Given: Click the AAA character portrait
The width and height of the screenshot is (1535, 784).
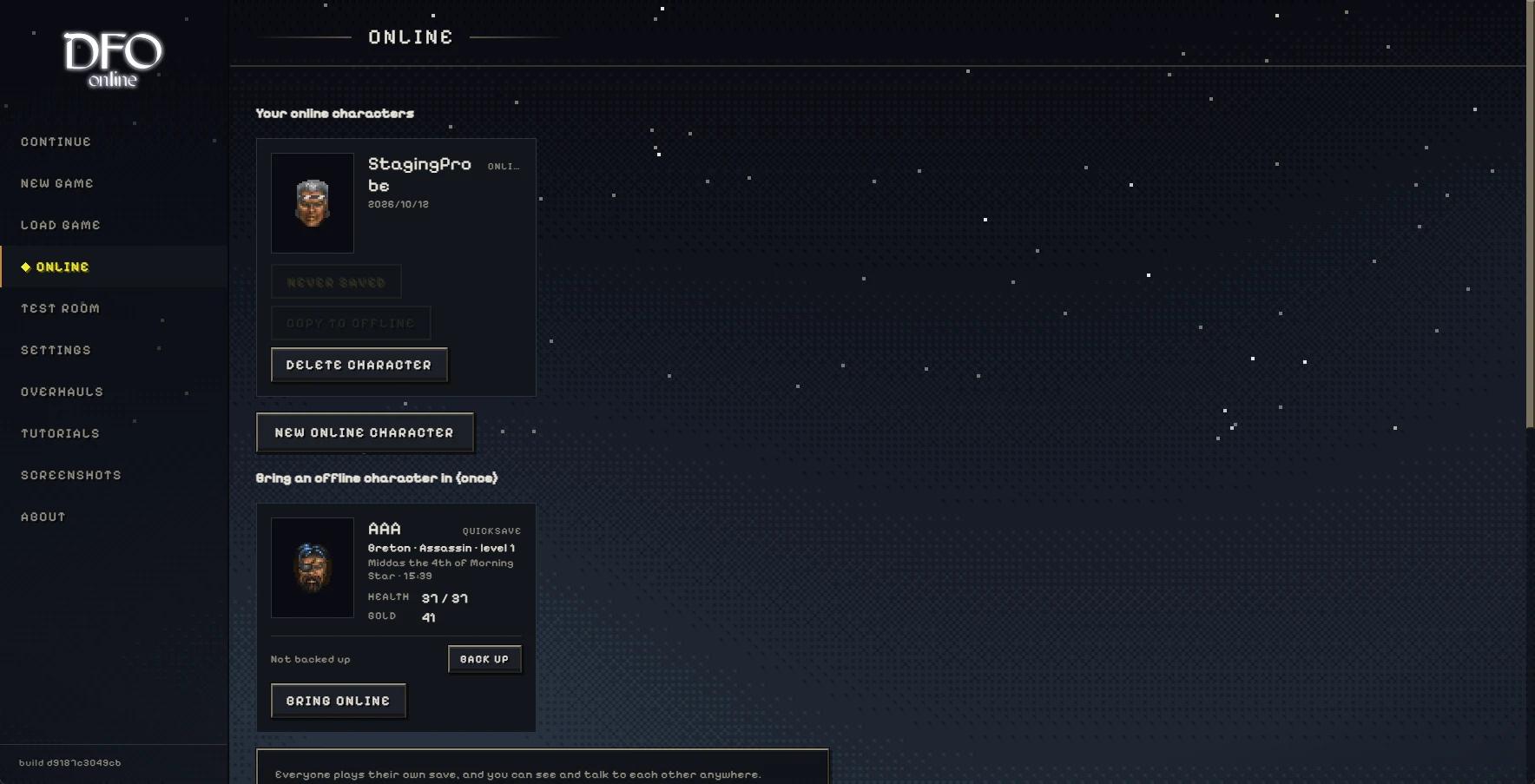Looking at the screenshot, I should (x=313, y=568).
